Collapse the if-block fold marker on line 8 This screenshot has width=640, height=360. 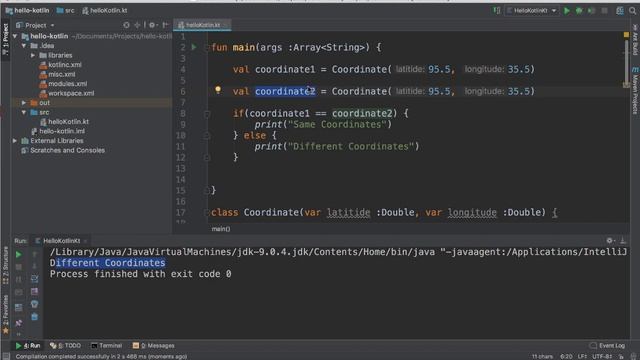pos(207,113)
